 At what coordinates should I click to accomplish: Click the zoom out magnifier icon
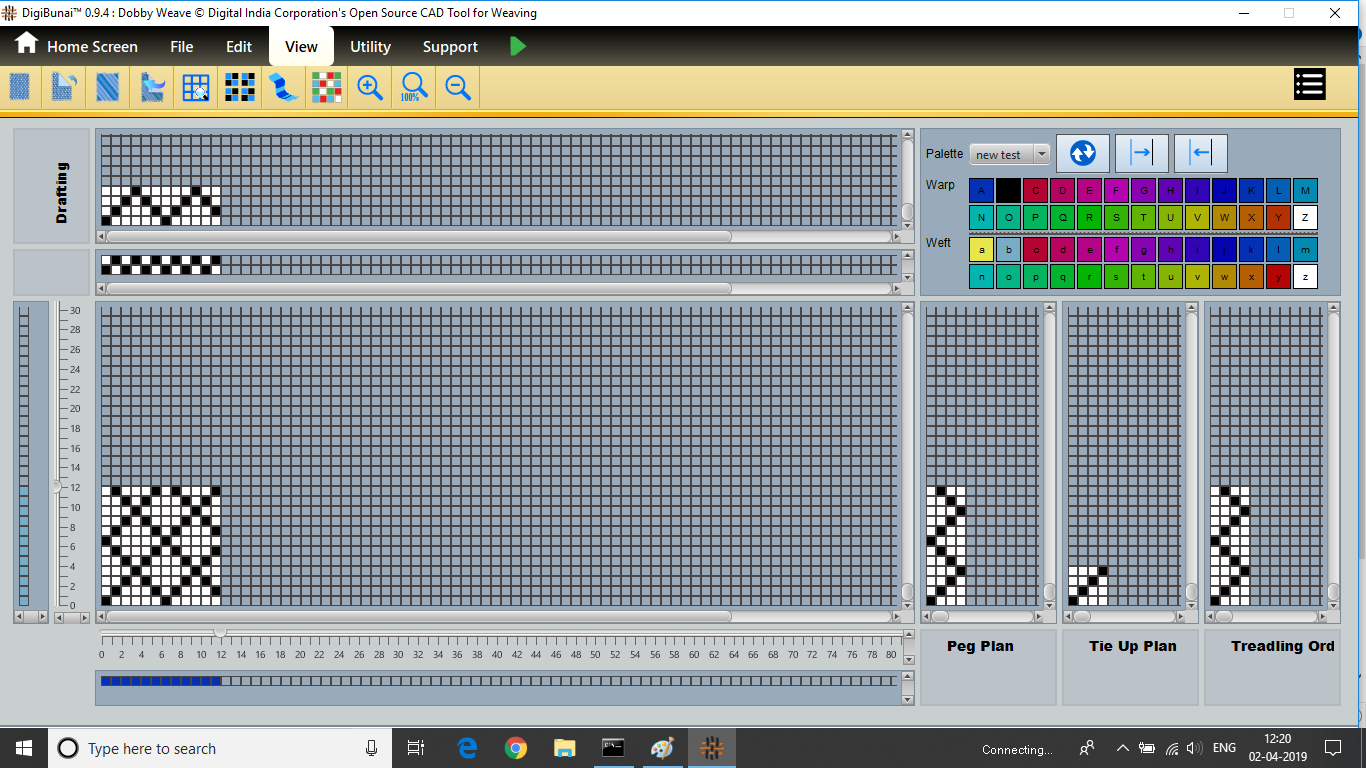point(458,88)
